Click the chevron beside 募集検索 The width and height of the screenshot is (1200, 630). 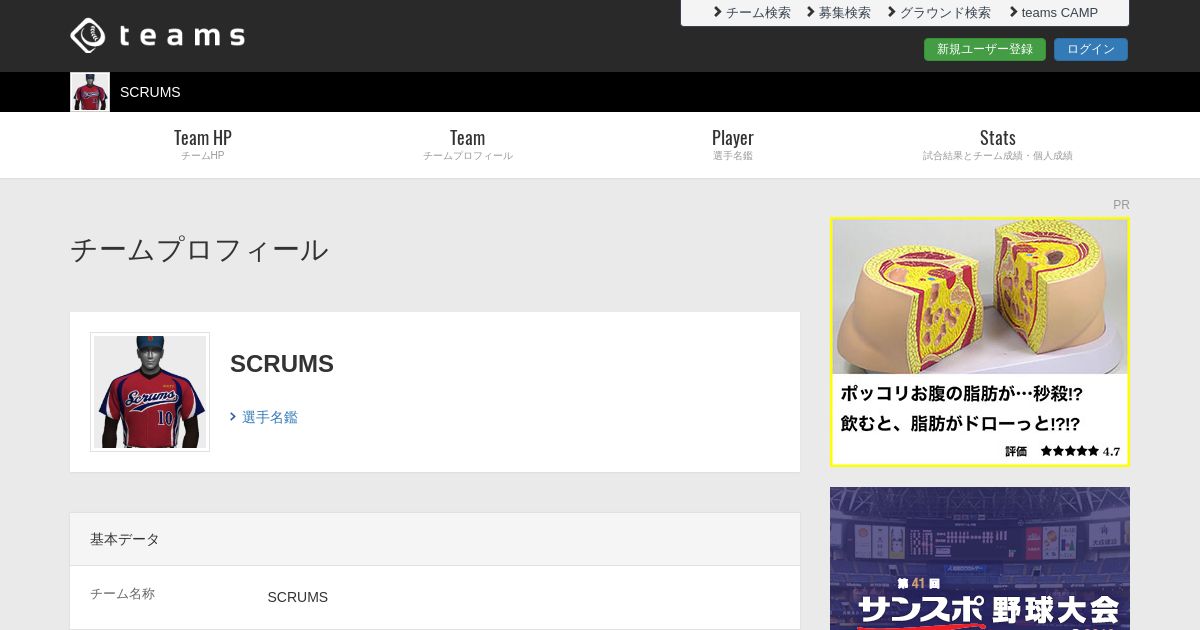coord(811,12)
